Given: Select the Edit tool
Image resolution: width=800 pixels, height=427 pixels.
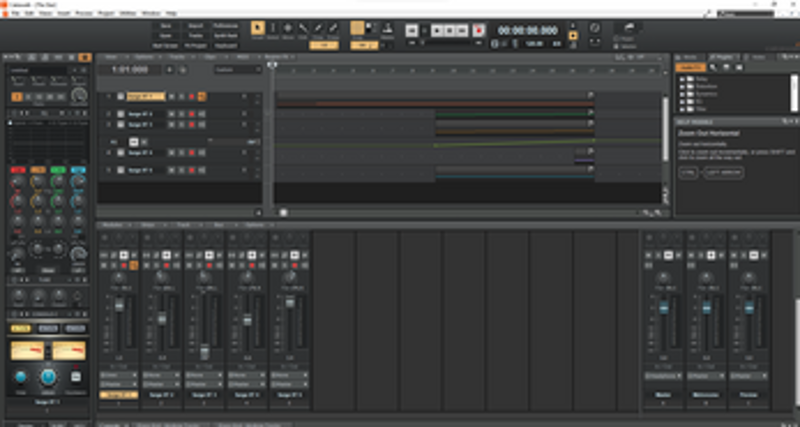Looking at the screenshot, I should [x=303, y=29].
